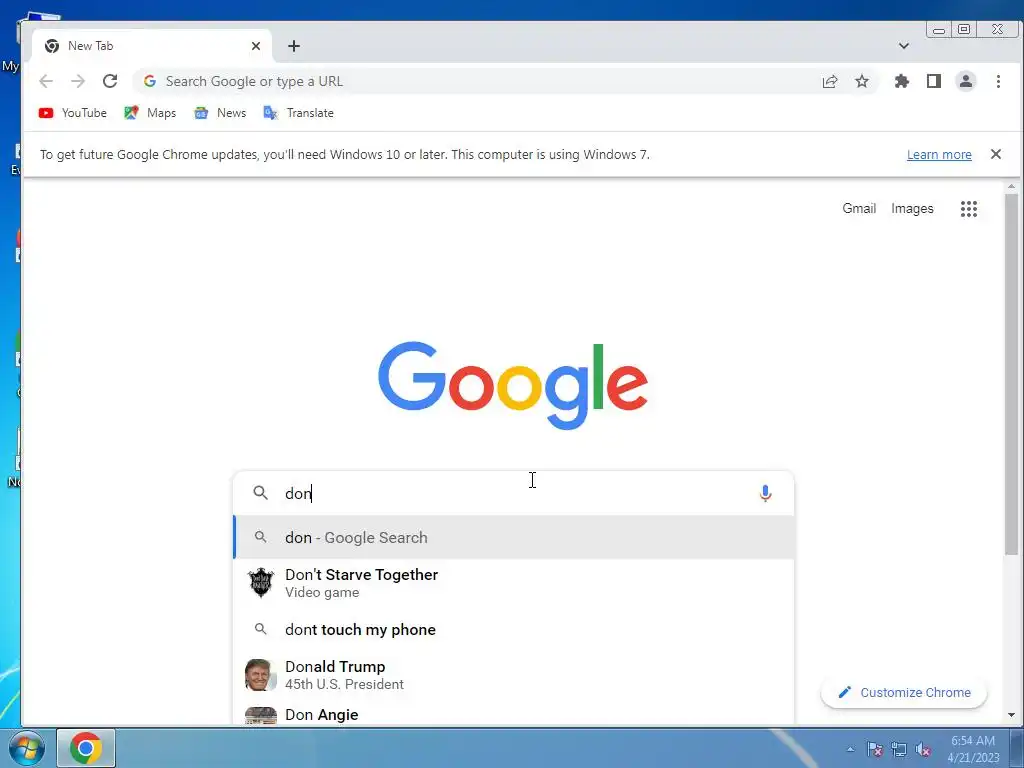Open the share page icon in address bar
Screen dimensions: 1024x768
click(830, 81)
